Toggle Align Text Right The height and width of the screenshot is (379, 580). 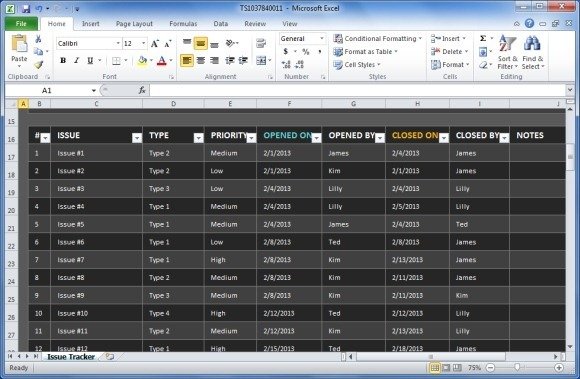coord(214,60)
